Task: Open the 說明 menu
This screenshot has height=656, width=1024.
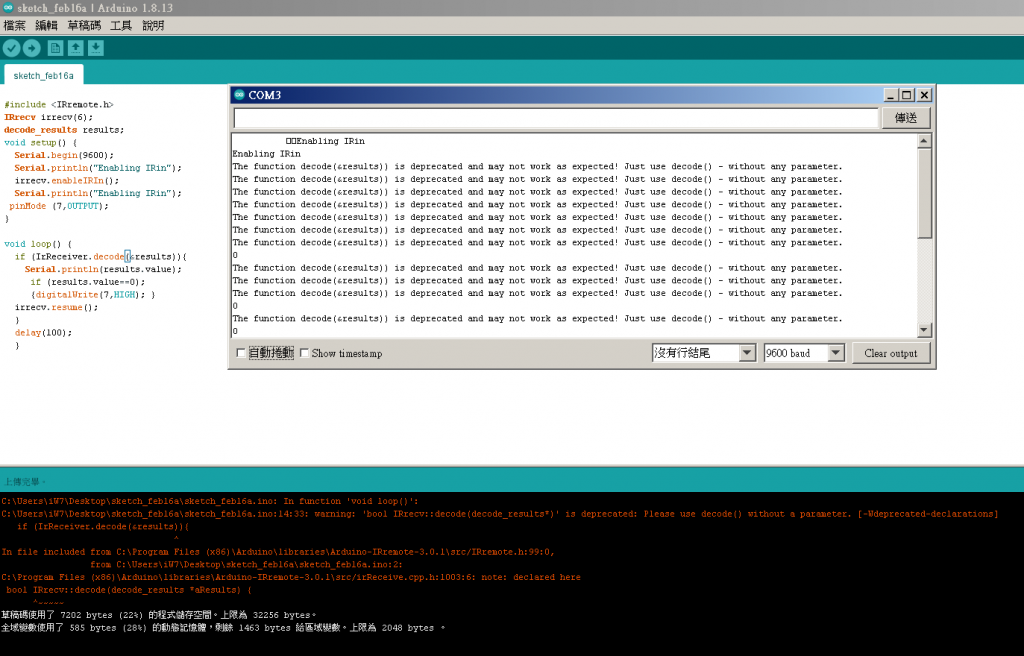Action: coord(153,25)
